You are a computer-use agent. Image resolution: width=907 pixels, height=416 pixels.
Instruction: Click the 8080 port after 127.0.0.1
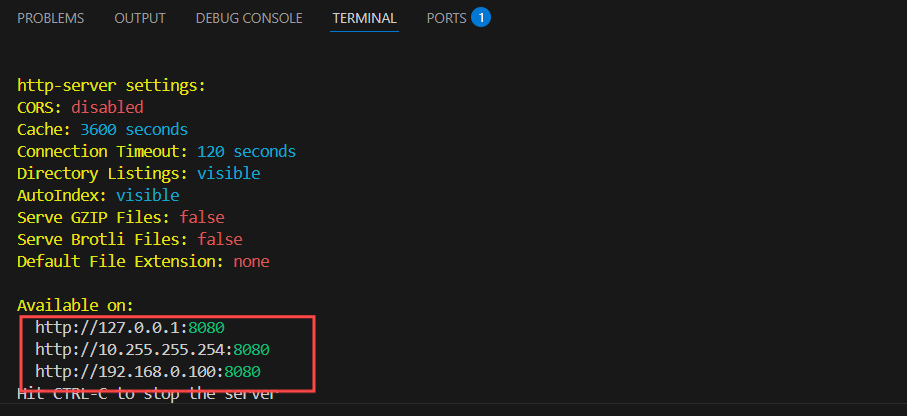pos(207,328)
